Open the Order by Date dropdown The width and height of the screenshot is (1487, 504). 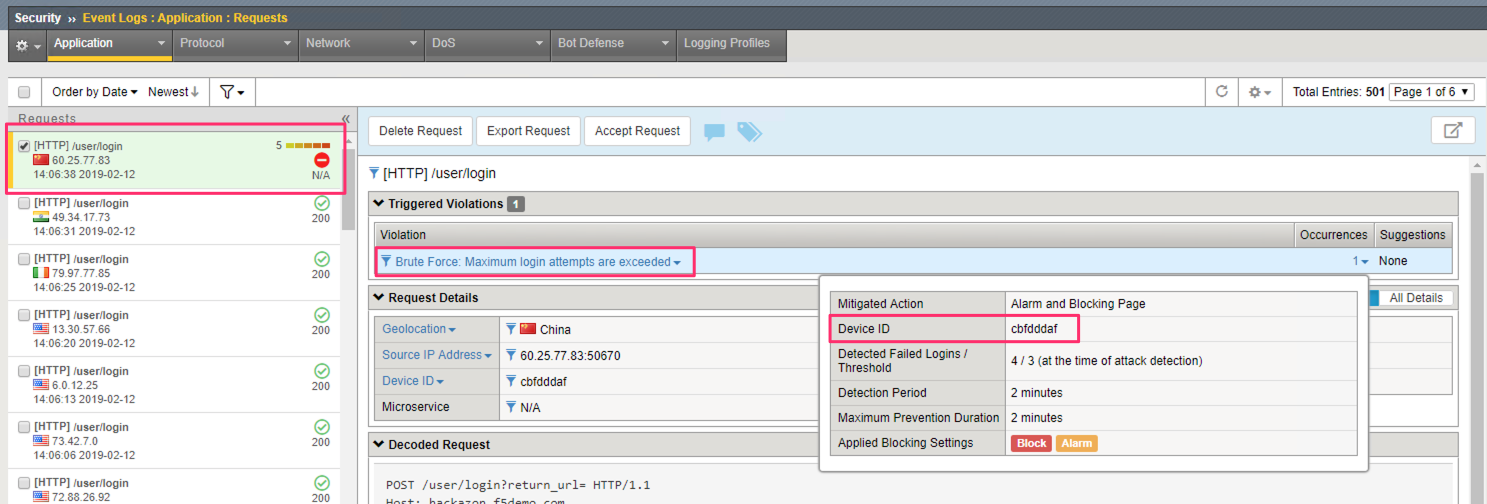pos(95,91)
